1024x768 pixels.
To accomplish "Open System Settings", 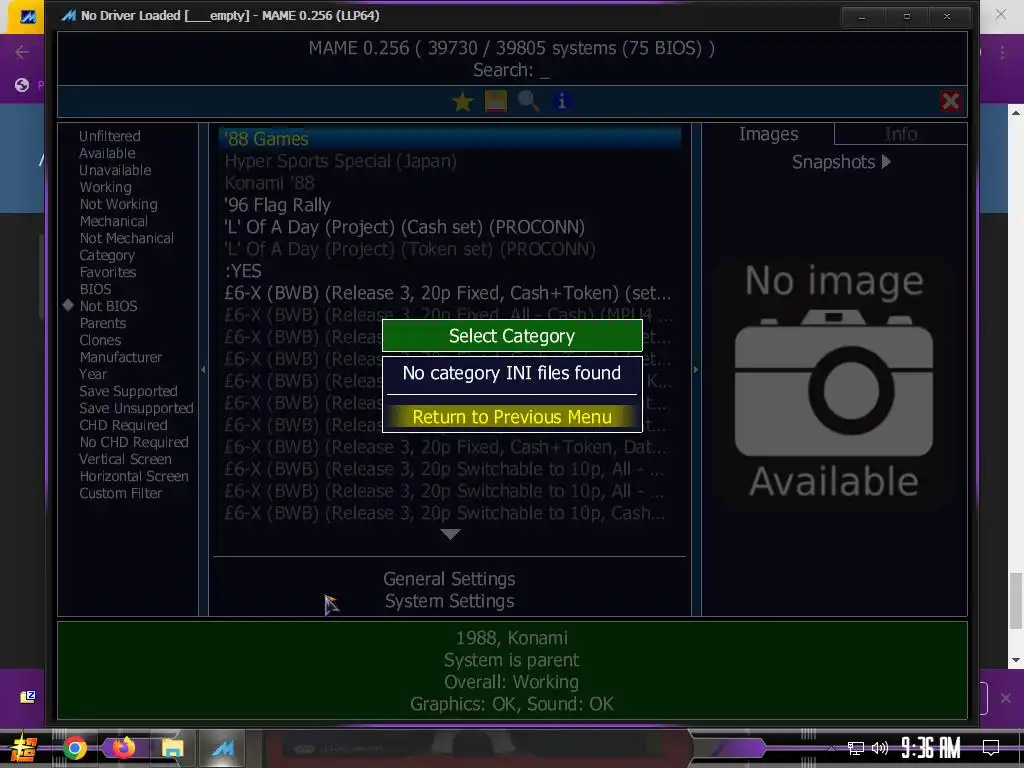I will coord(449,601).
